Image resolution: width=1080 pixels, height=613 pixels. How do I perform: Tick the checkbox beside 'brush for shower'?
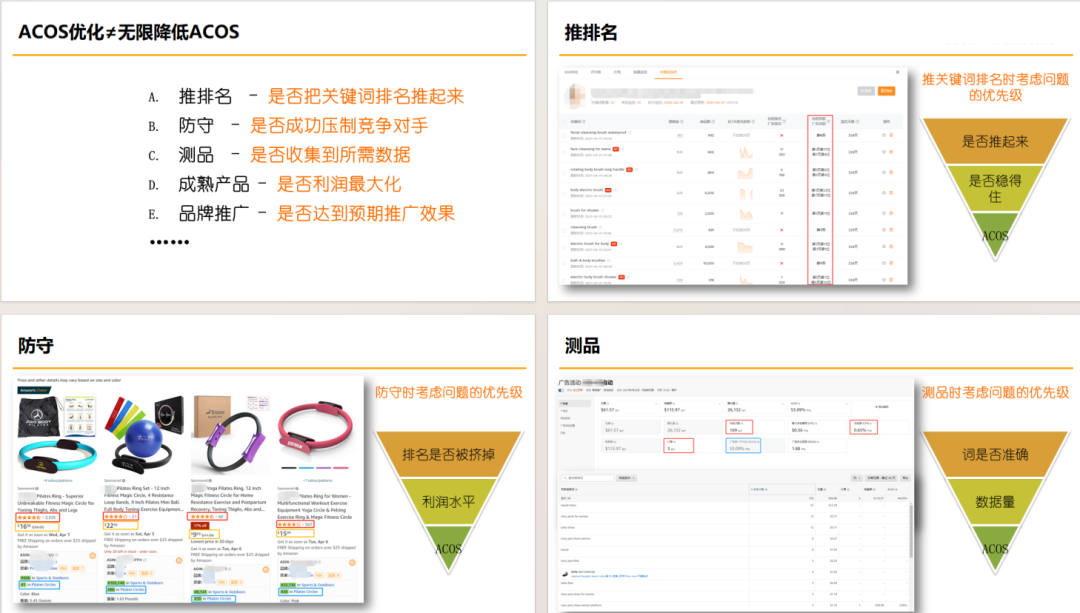click(565, 214)
